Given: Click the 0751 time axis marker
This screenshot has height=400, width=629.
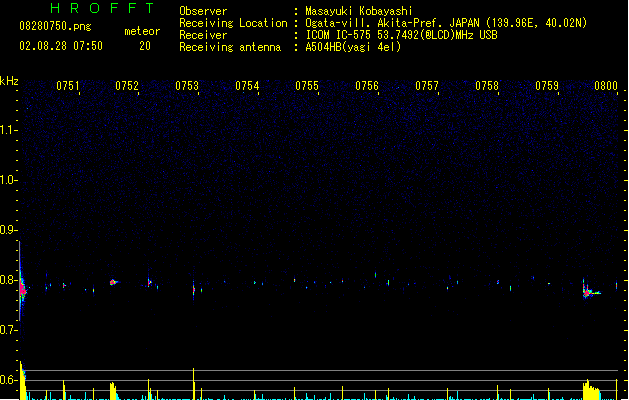Looking at the screenshot, I should (x=68, y=86).
